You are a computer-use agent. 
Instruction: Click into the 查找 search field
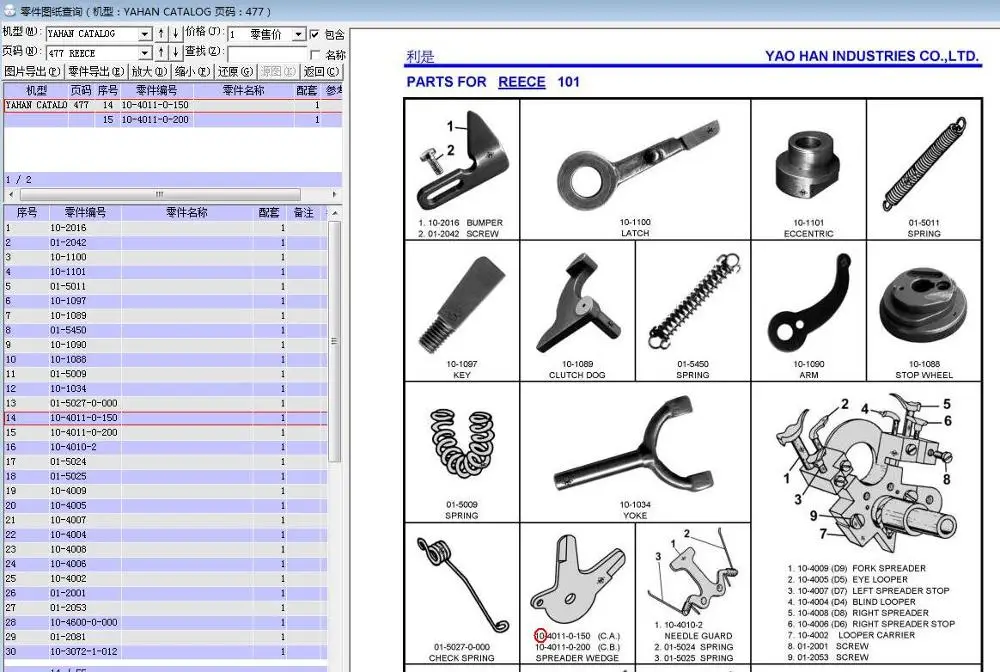coord(267,54)
